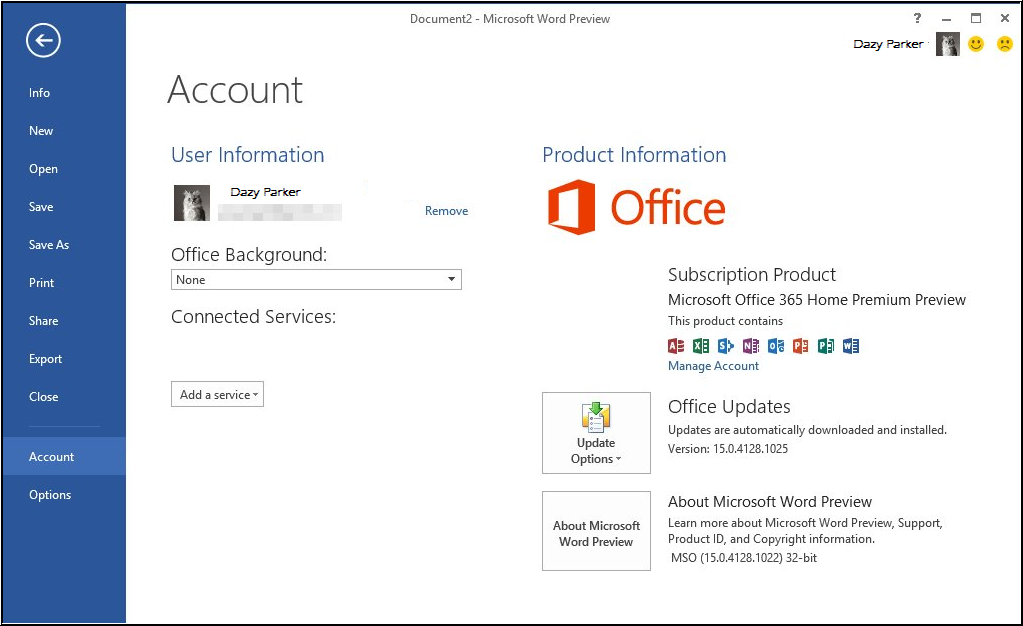Click the Outlook product icon
The height and width of the screenshot is (626, 1023).
pos(776,345)
